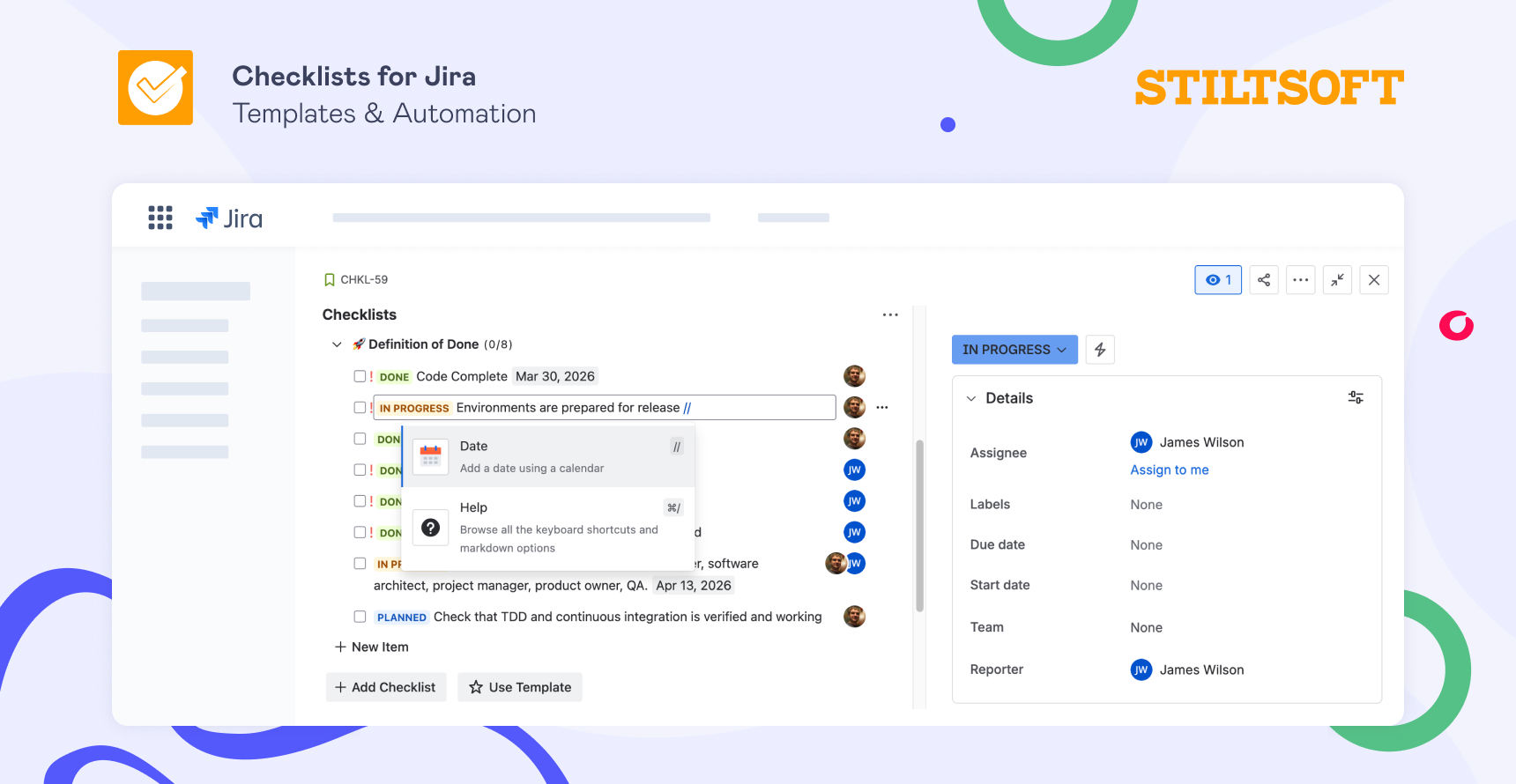Screen dimensions: 1516x784
Task: Click the Details configure fields icon
Action: click(x=1356, y=398)
